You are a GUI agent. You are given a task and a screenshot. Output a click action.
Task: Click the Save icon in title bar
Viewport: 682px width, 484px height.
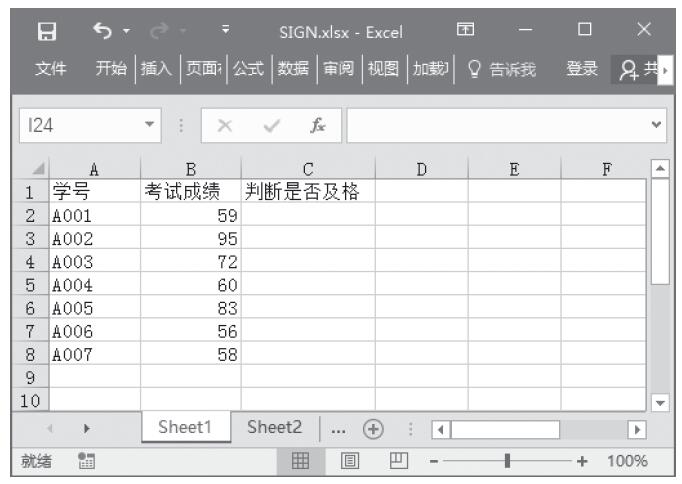[46, 31]
